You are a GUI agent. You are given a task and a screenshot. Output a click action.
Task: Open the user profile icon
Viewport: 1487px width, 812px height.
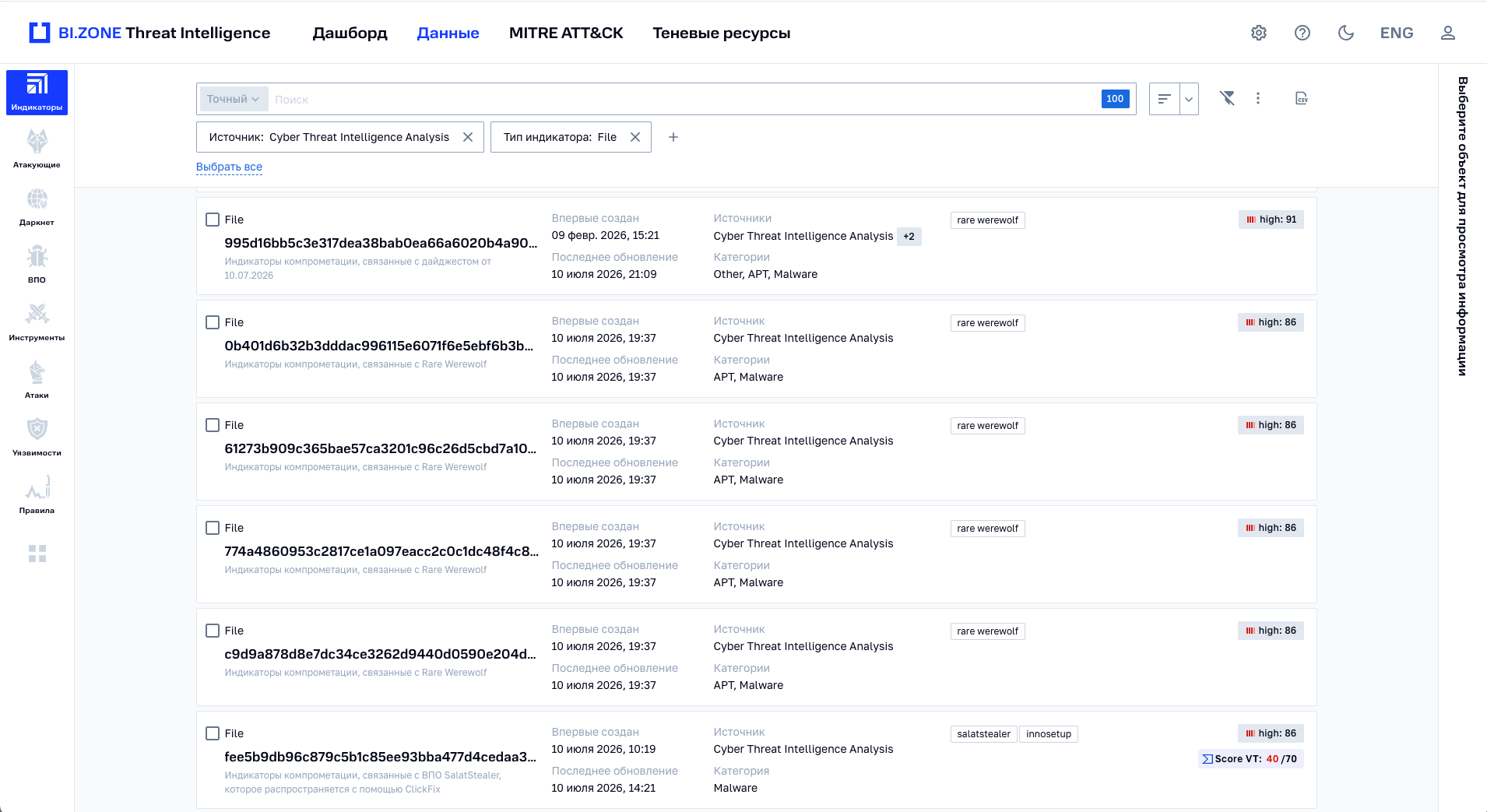click(1448, 33)
